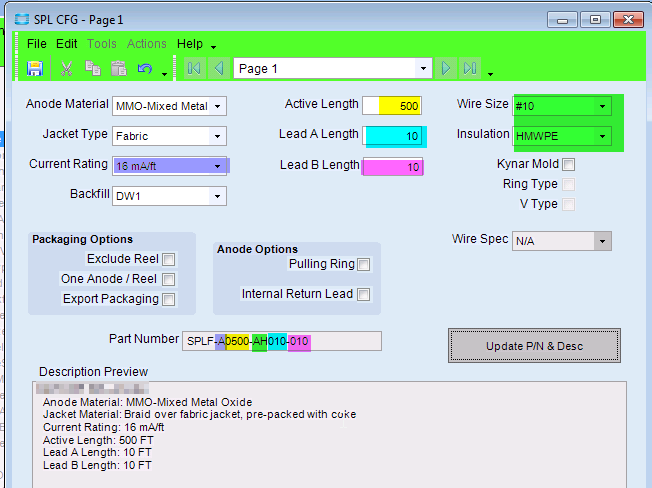This screenshot has height=488, width=652.
Task: Go to last page navigation icon
Action: (470, 69)
